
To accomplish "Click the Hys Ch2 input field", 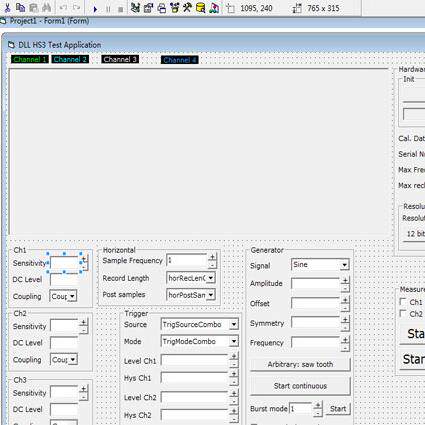I will click(x=195, y=415).
